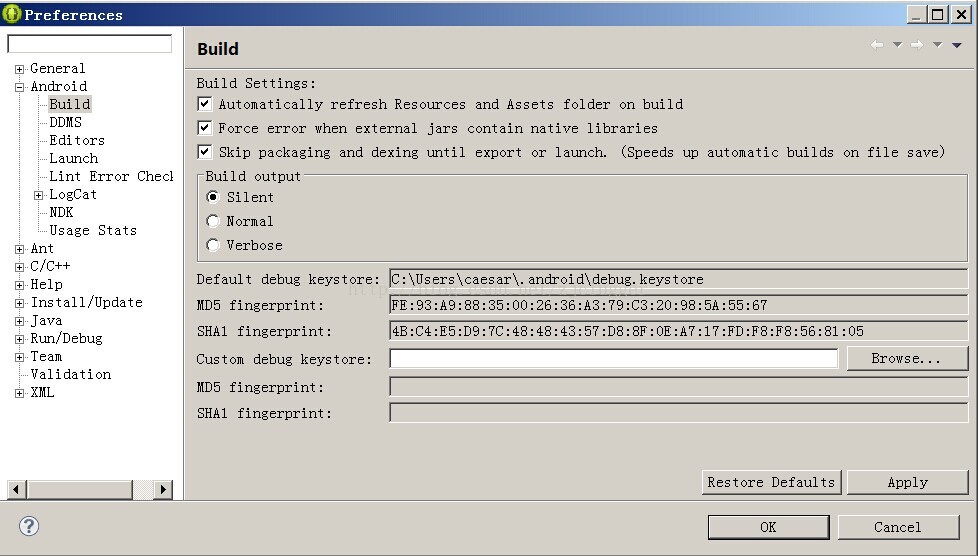The width and height of the screenshot is (978, 556).
Task: Open the back history dropdown arrow
Action: point(898,45)
